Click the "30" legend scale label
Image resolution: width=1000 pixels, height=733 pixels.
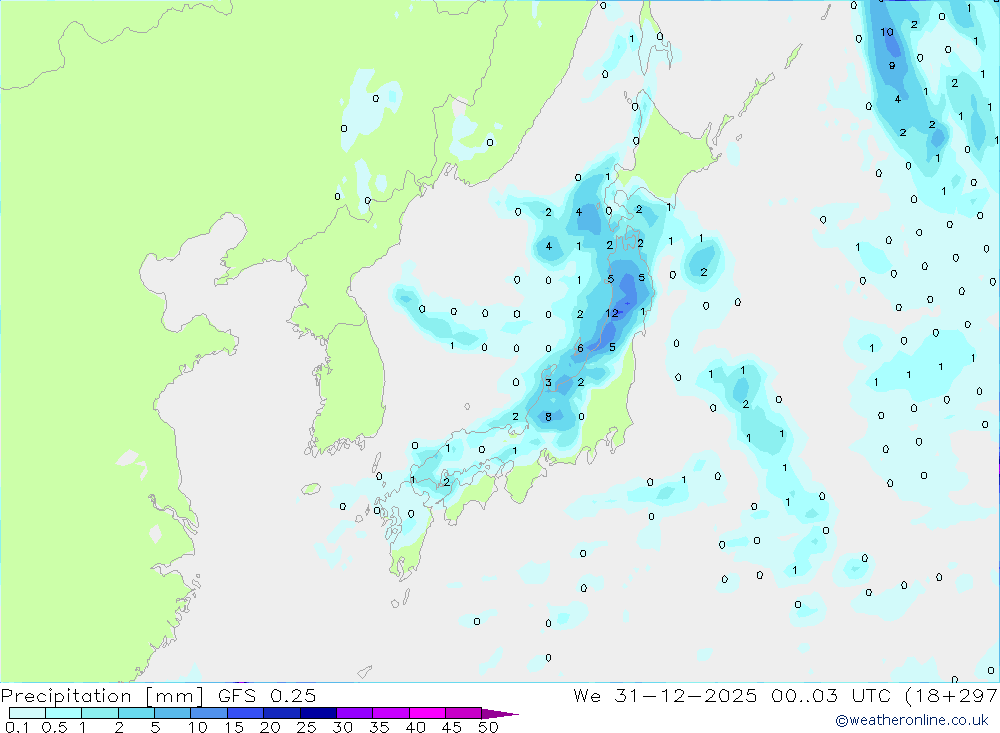tap(342, 727)
